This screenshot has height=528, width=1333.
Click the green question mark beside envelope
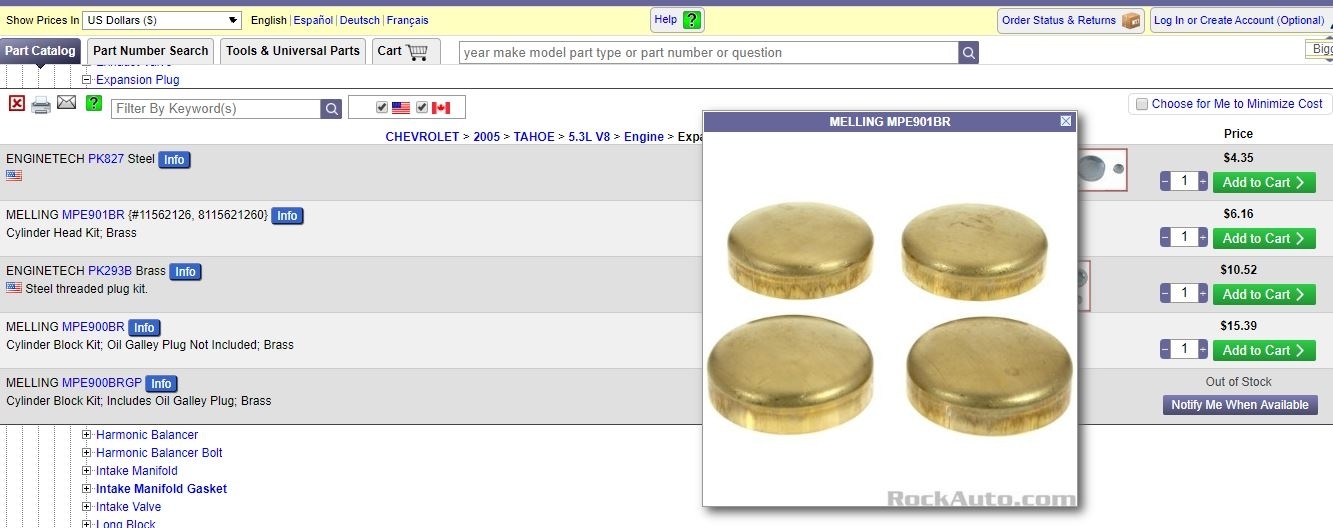pyautogui.click(x=94, y=103)
